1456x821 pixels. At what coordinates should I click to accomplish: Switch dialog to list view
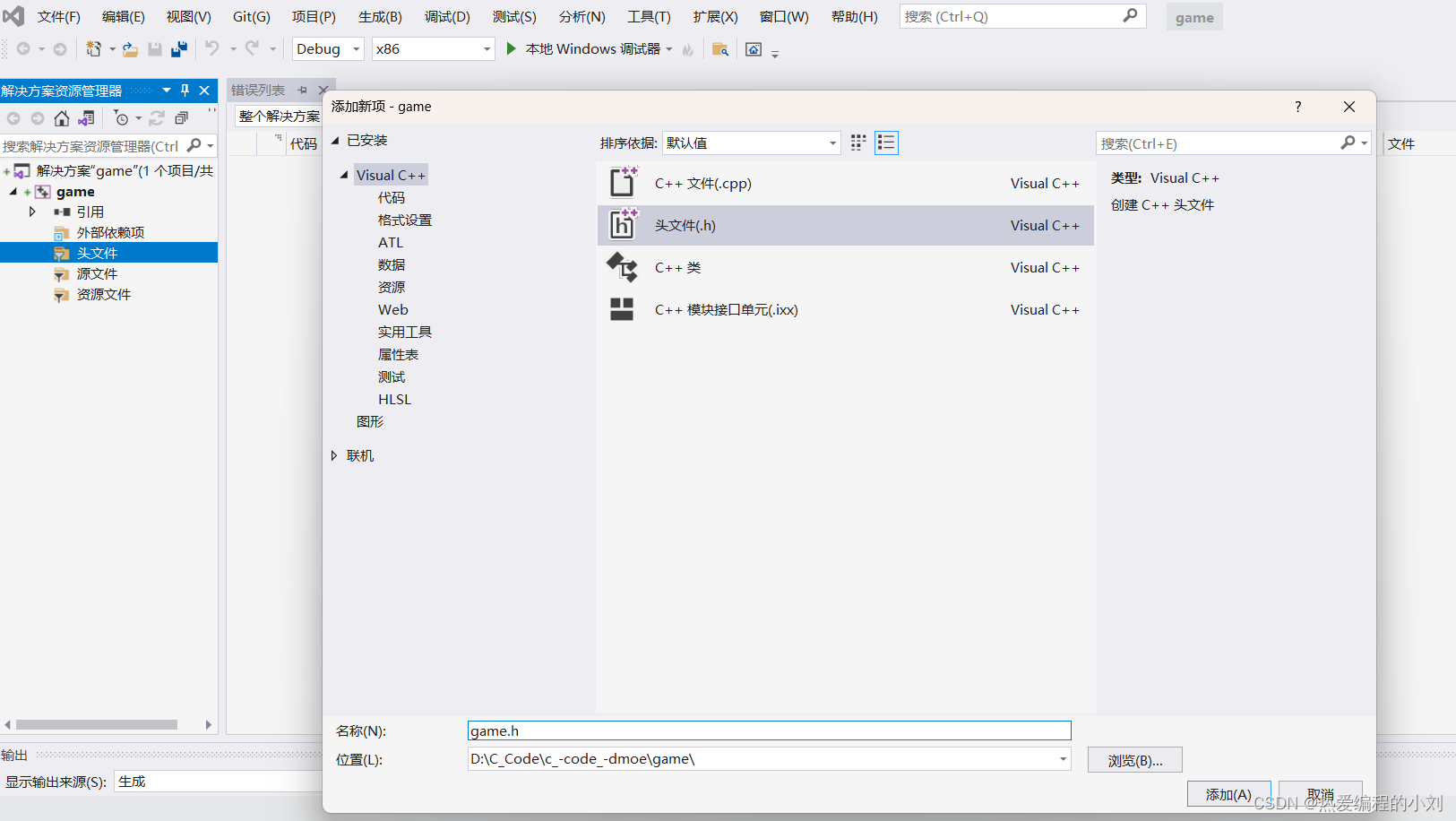(886, 143)
